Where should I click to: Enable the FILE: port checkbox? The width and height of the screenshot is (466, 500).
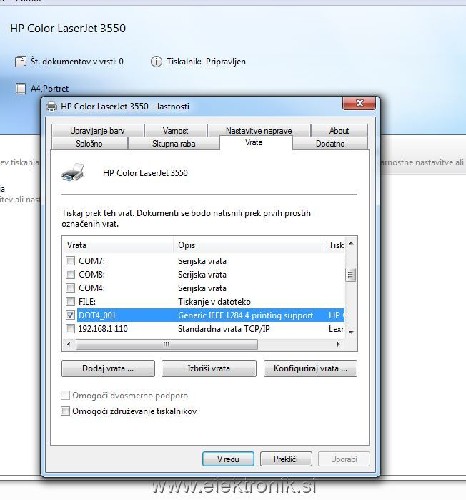(x=70, y=301)
